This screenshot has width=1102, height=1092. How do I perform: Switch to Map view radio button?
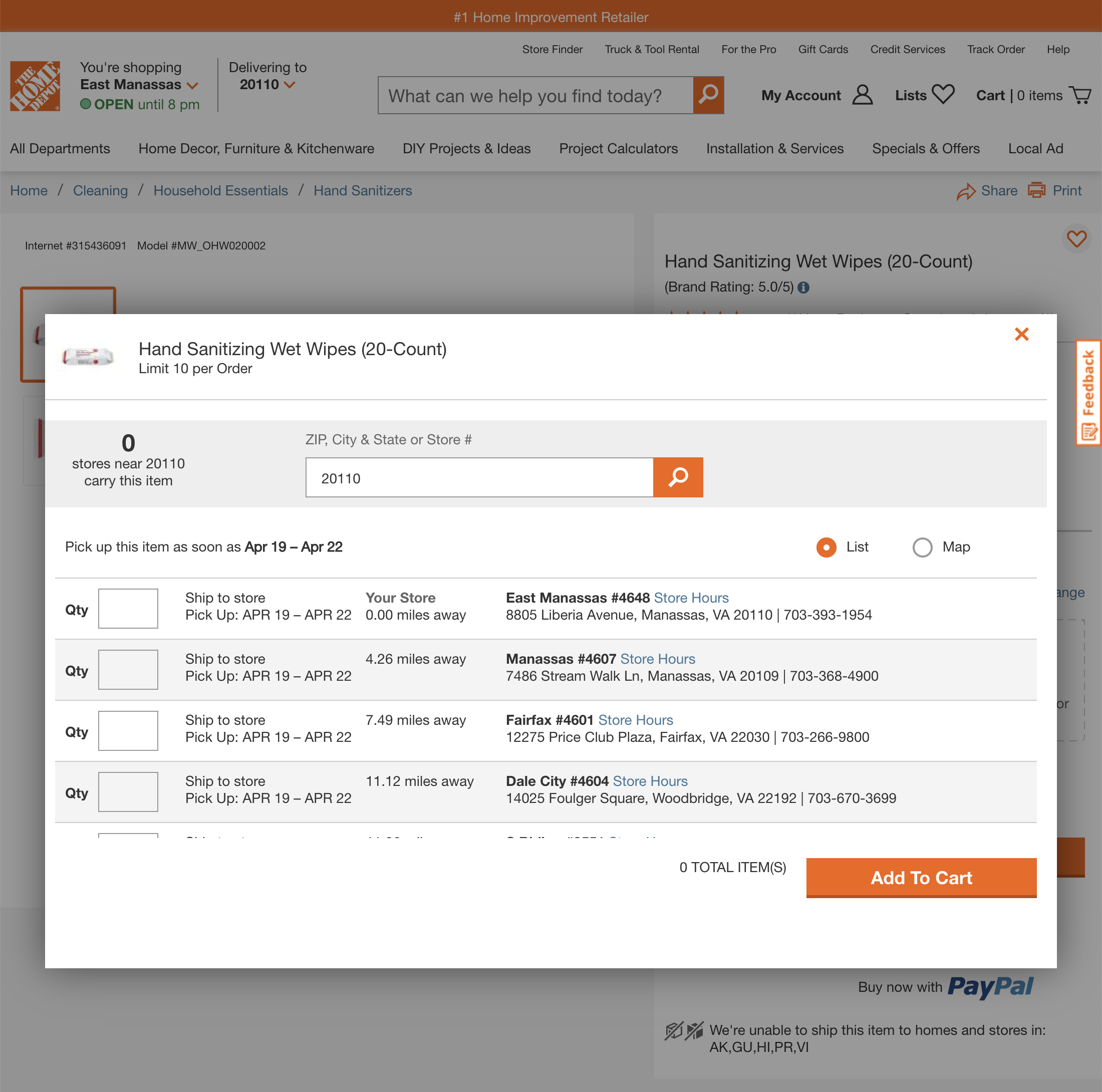click(922, 547)
